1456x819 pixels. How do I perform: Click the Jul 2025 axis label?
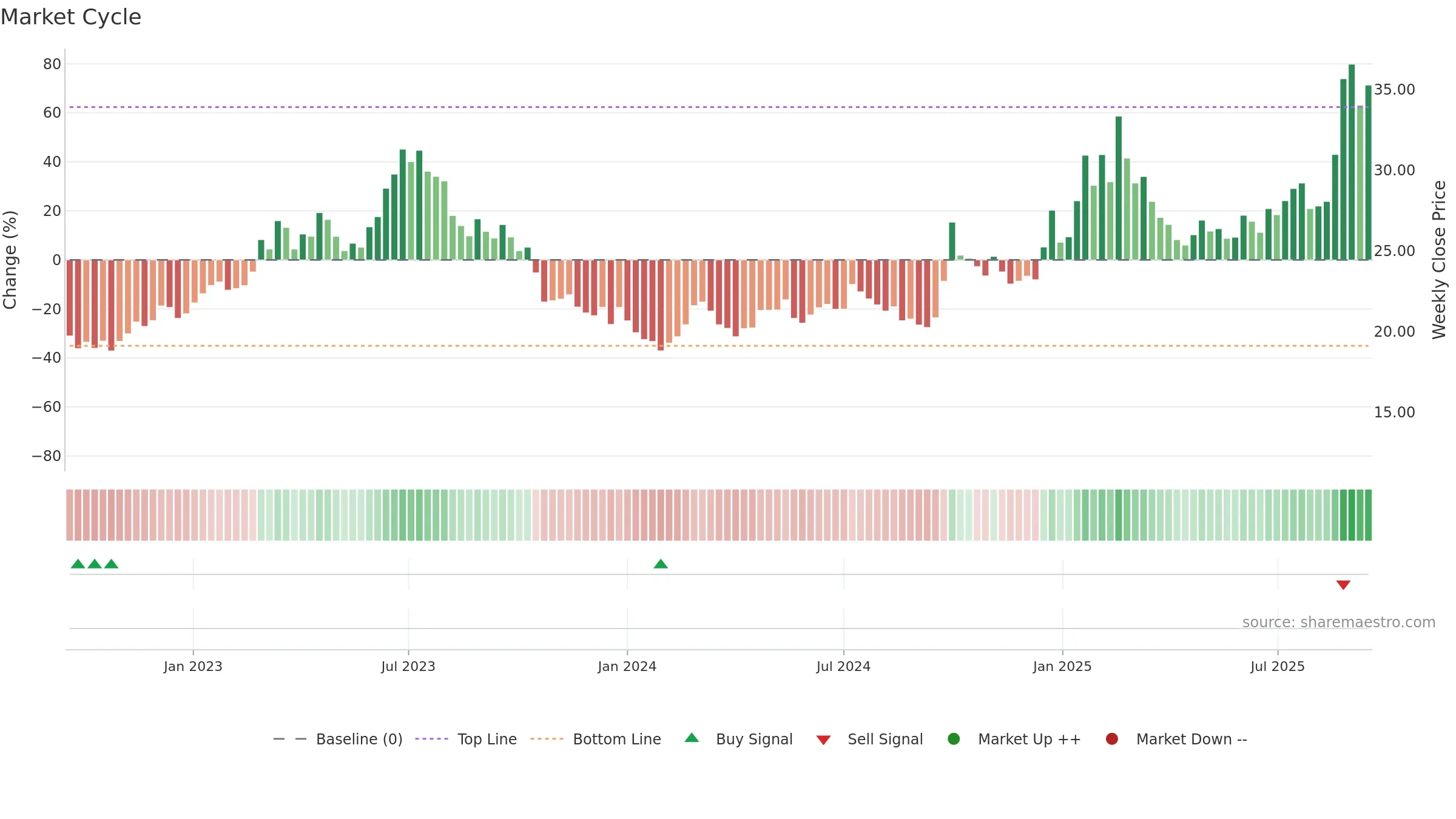coord(1278,666)
